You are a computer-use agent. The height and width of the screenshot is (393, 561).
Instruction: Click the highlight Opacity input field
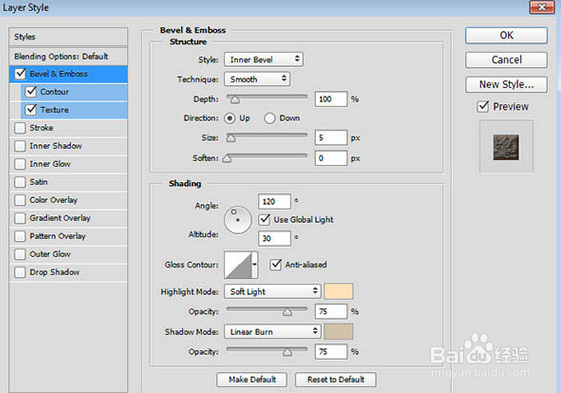coord(331,311)
